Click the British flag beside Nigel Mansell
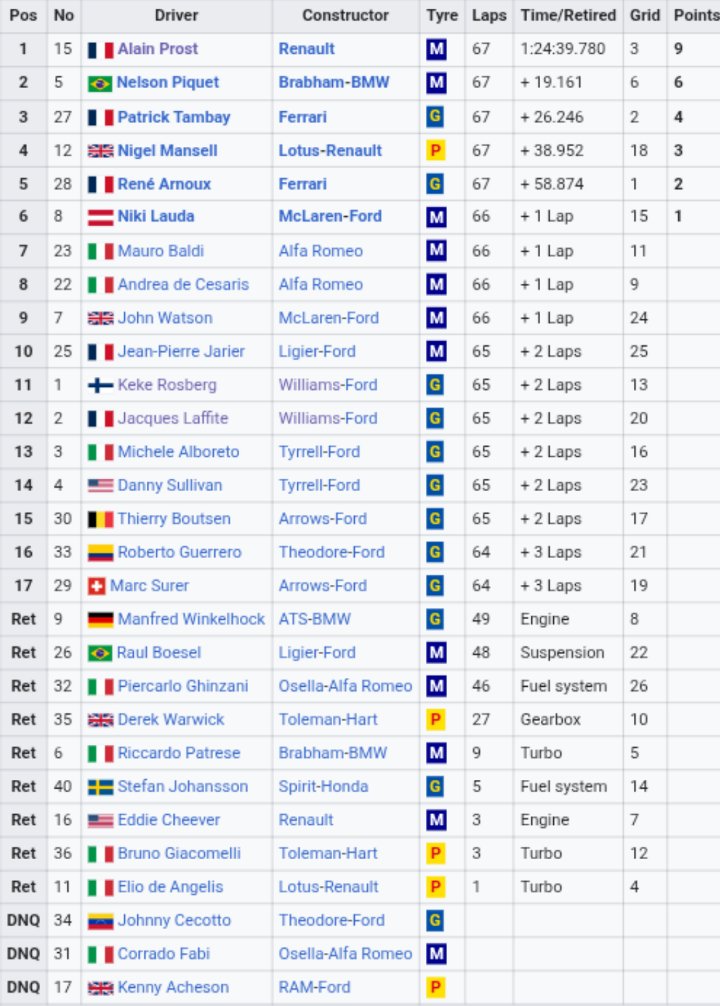720x1006 pixels. (100, 151)
